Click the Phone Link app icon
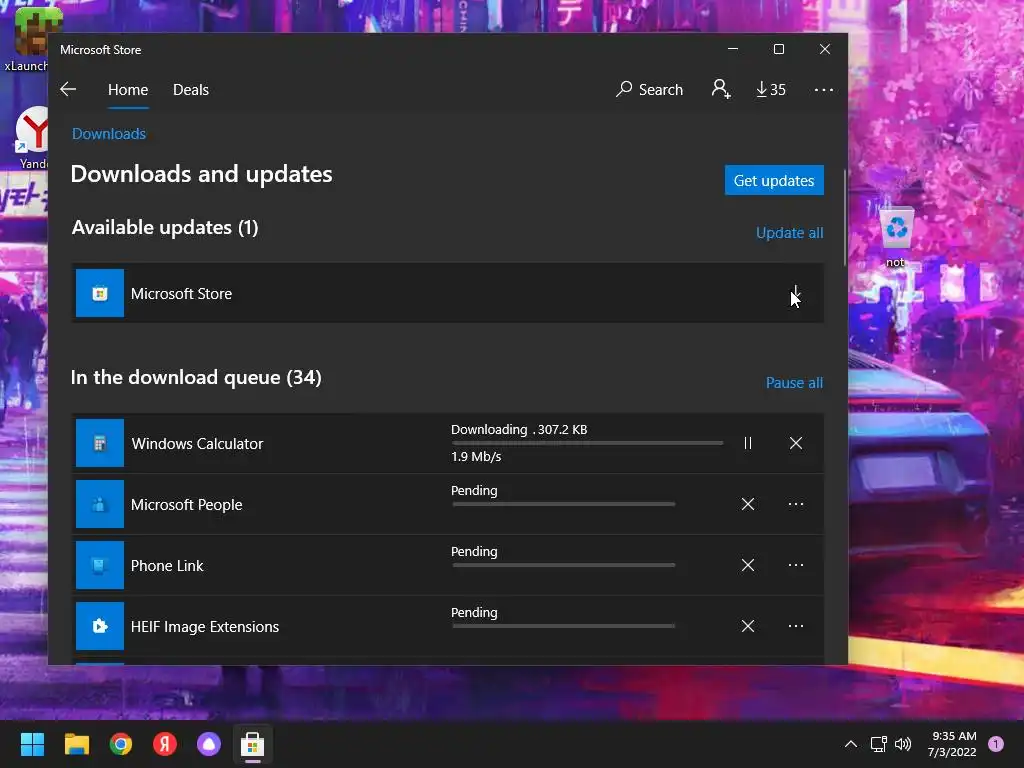The height and width of the screenshot is (768, 1024). coord(100,565)
